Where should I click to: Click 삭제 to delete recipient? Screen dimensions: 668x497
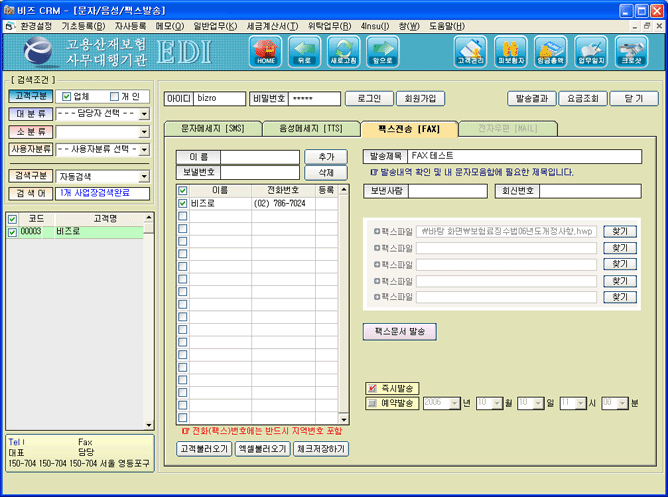(x=326, y=172)
